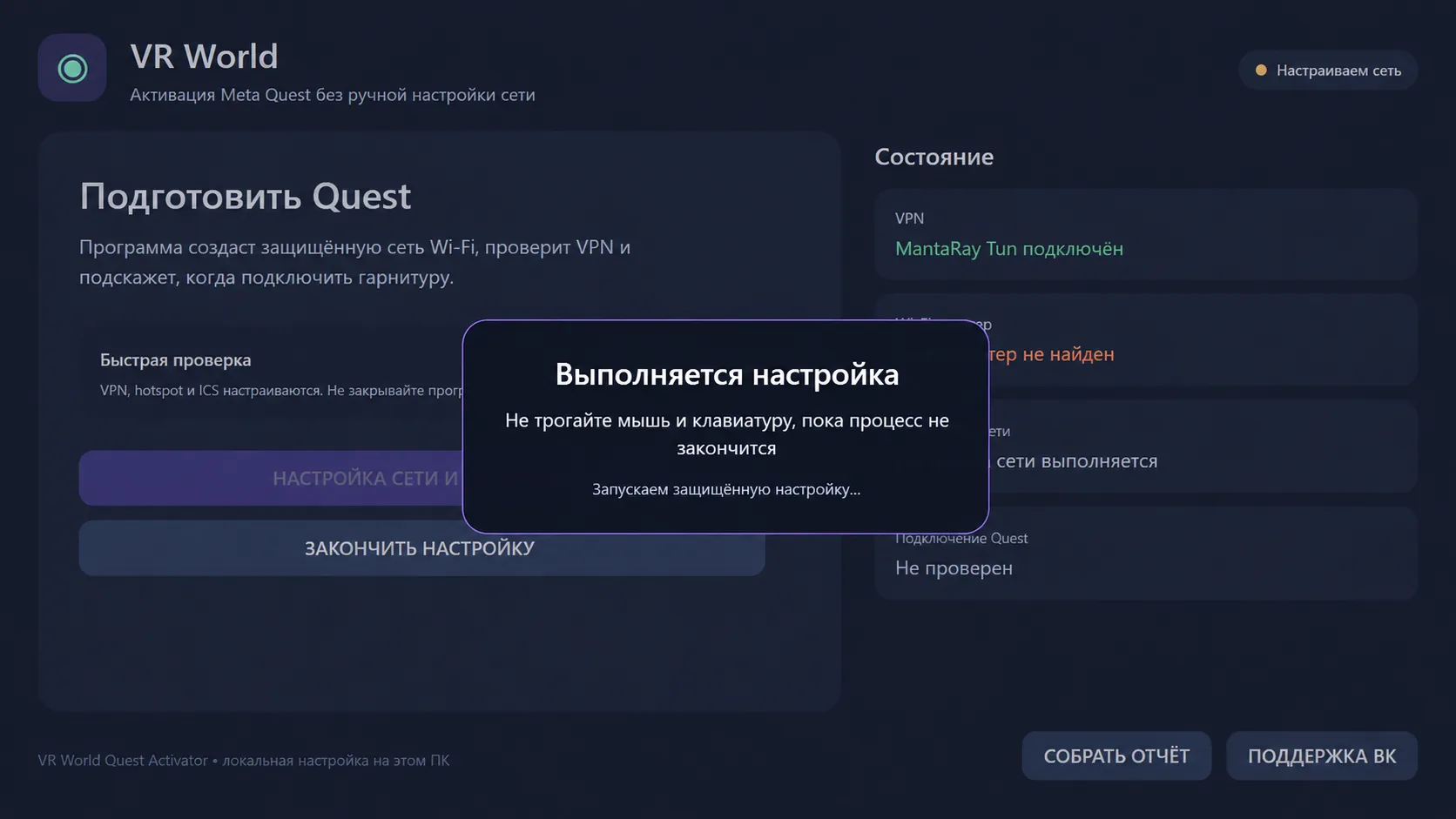1456x819 pixels.
Task: Click VR World Quest Activator footer text
Action: [x=244, y=761]
